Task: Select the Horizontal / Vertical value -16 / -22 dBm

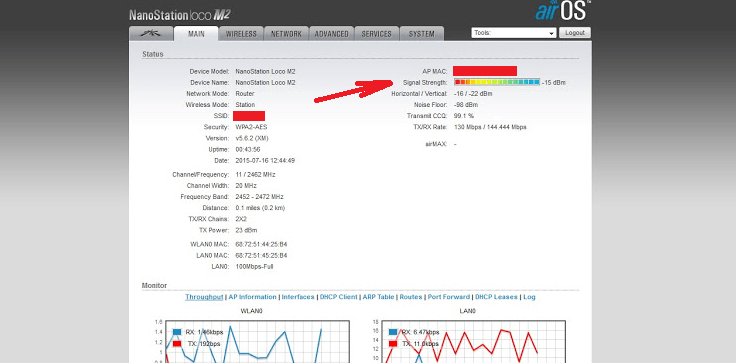Action: pyautogui.click(x=473, y=94)
